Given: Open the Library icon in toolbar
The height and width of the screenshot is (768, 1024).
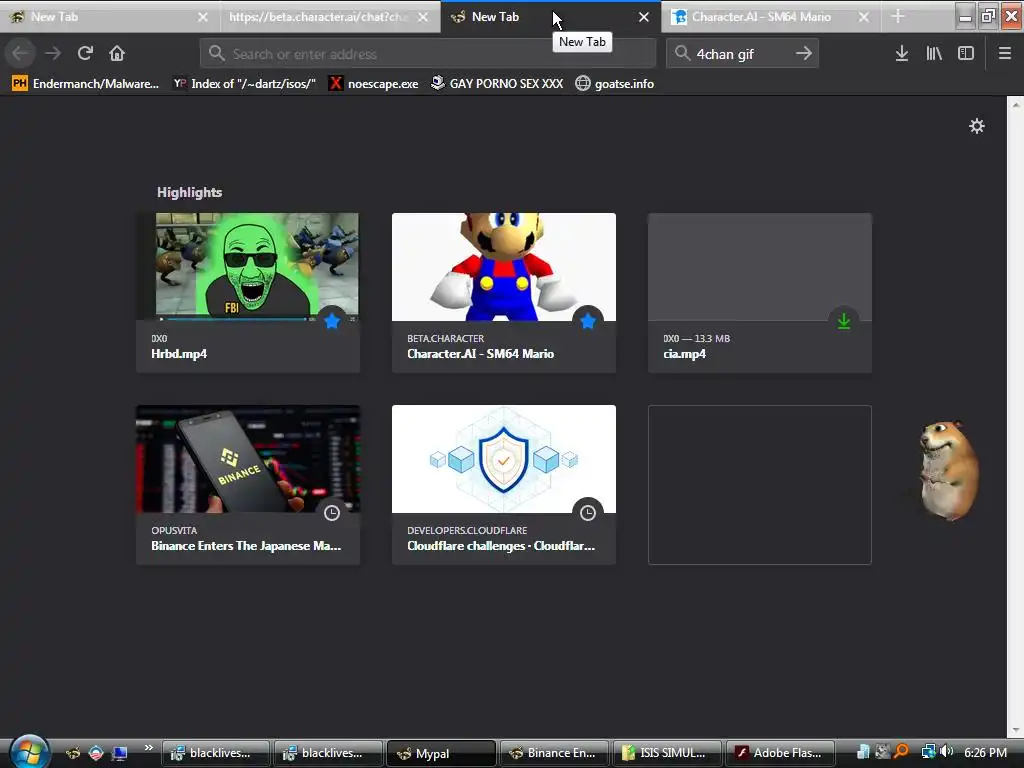Looking at the screenshot, I should (x=934, y=54).
